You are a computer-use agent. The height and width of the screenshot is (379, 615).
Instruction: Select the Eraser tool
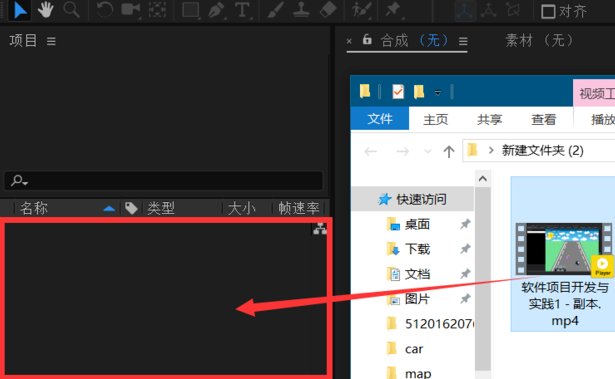tap(328, 10)
